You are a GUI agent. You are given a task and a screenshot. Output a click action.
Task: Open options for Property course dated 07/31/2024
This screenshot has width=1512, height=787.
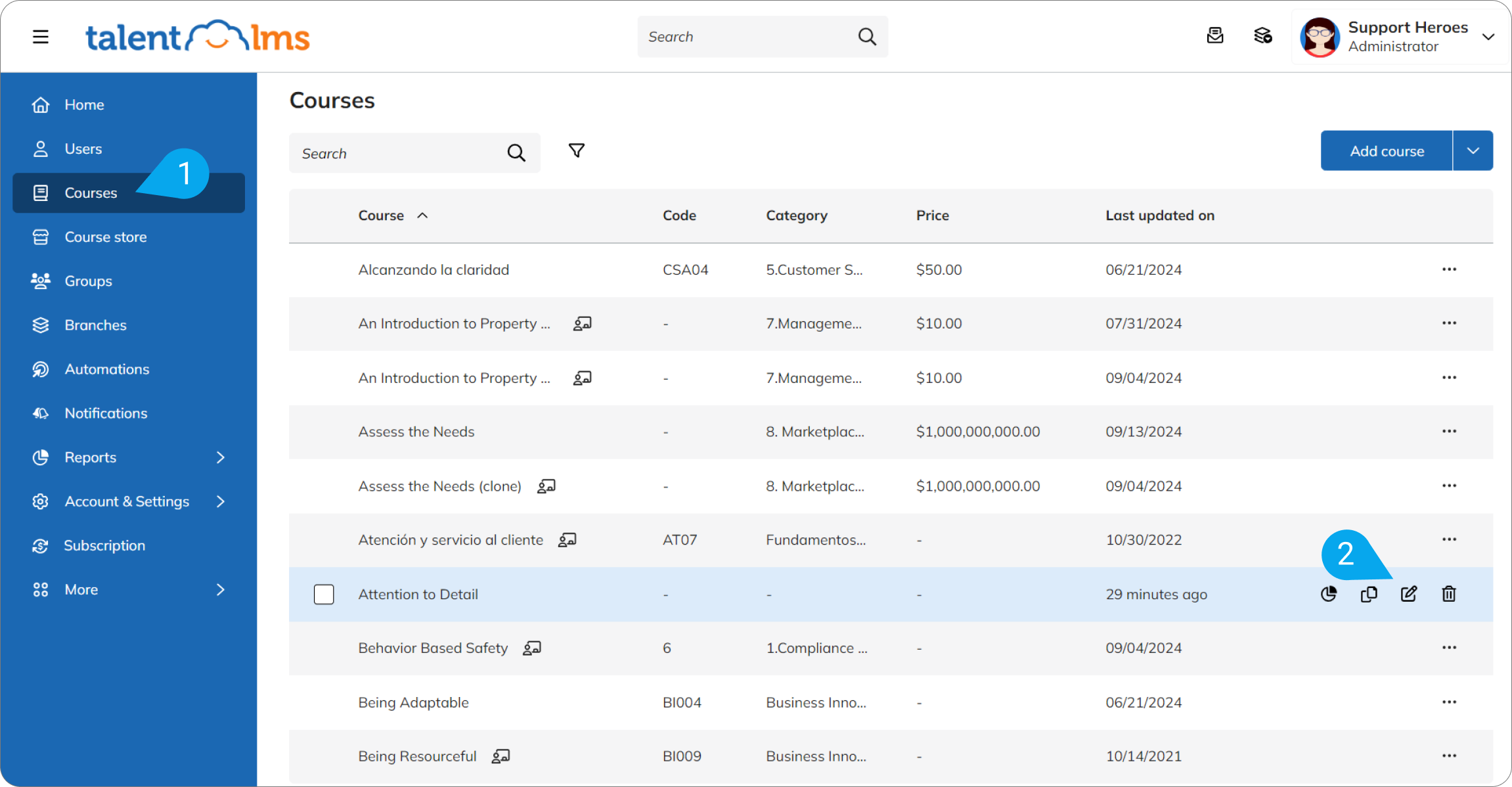(x=1449, y=323)
